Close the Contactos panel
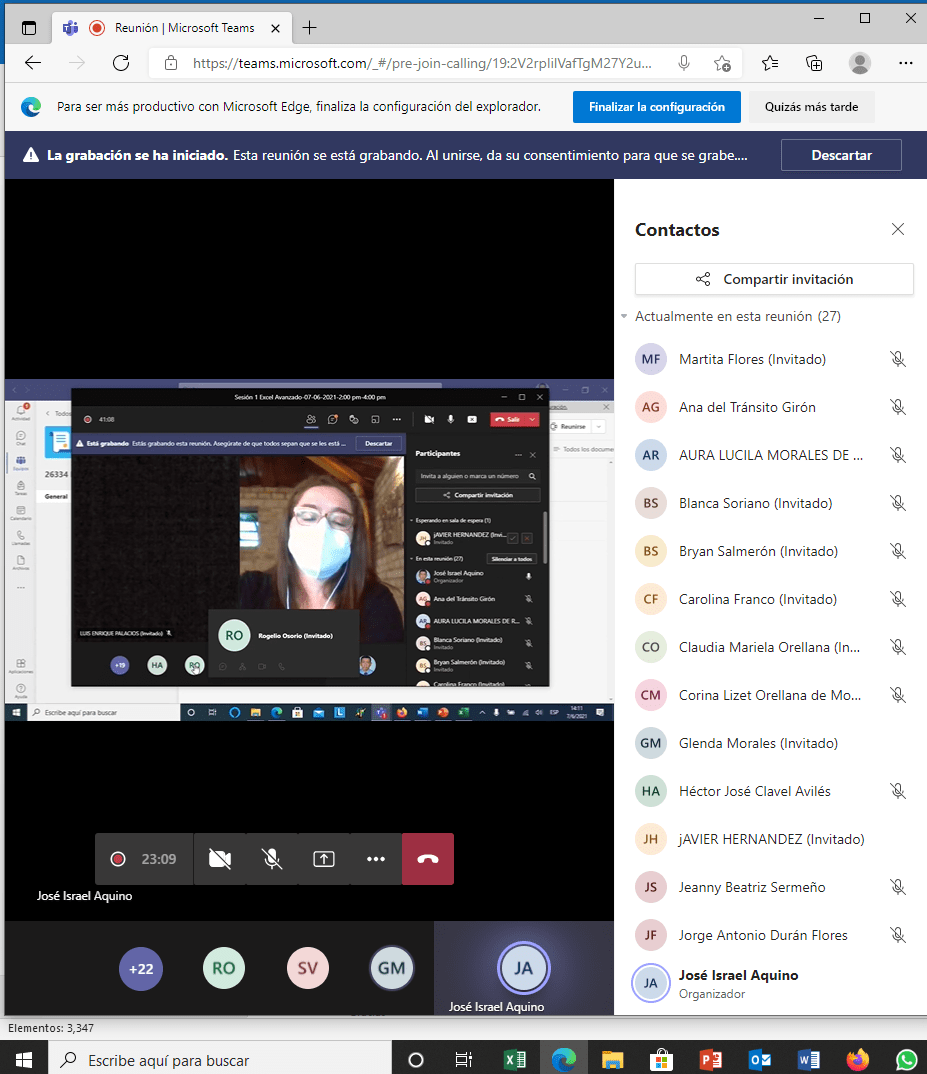 click(x=898, y=229)
